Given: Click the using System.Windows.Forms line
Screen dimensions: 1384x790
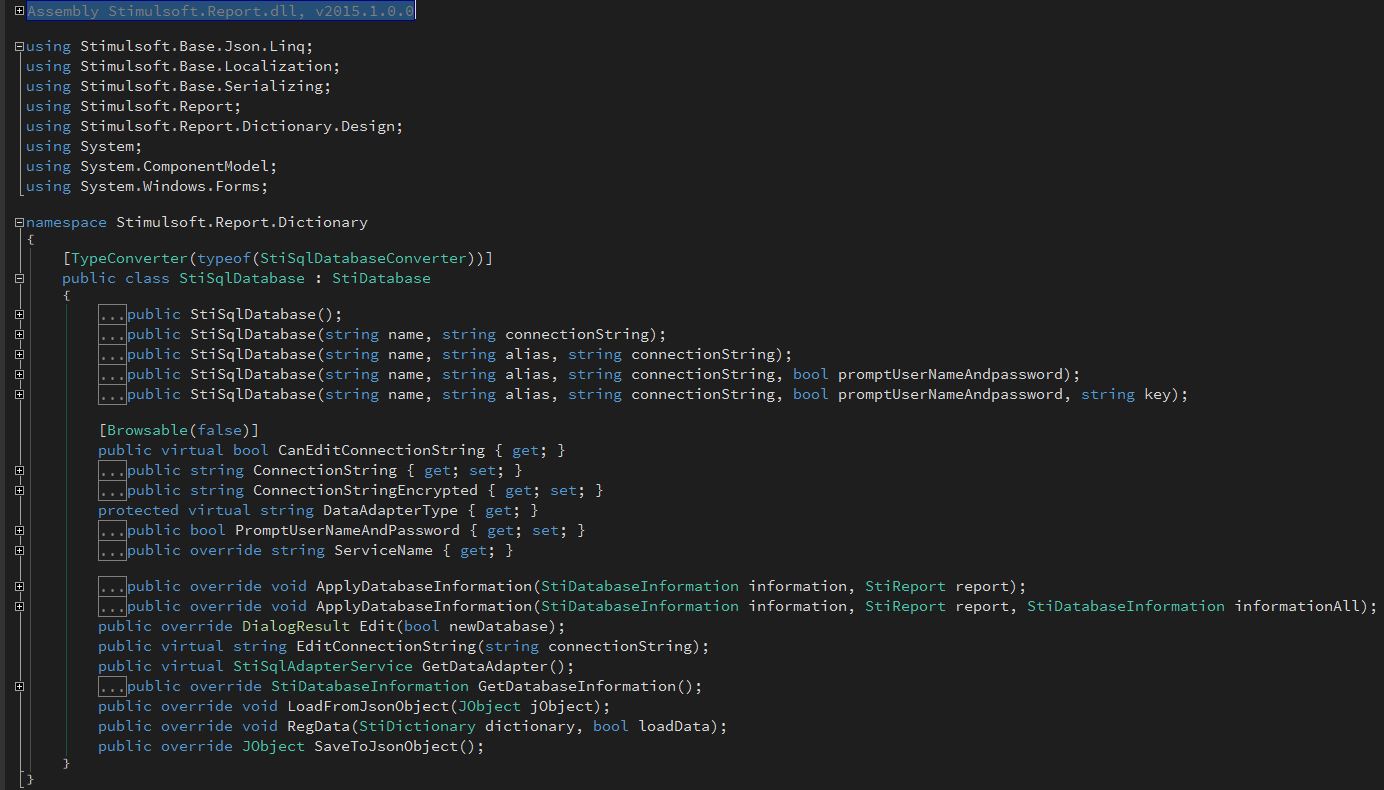Looking at the screenshot, I should (x=147, y=186).
